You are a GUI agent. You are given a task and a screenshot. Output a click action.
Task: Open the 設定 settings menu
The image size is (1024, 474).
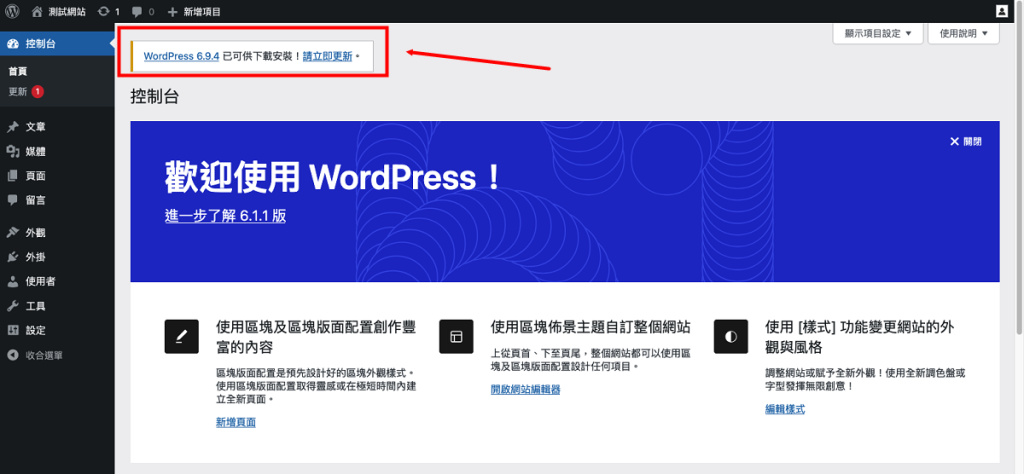pos(35,330)
